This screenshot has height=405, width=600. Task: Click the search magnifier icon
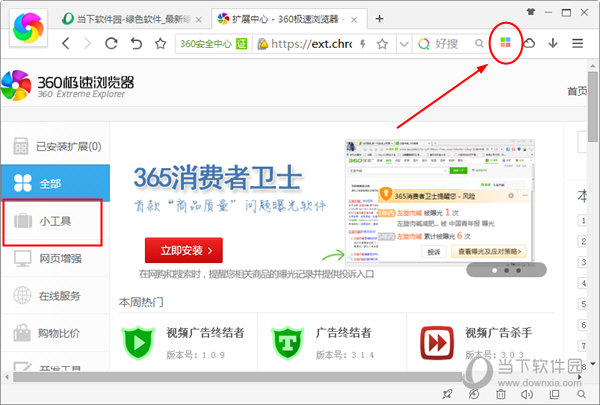pyautogui.click(x=479, y=43)
